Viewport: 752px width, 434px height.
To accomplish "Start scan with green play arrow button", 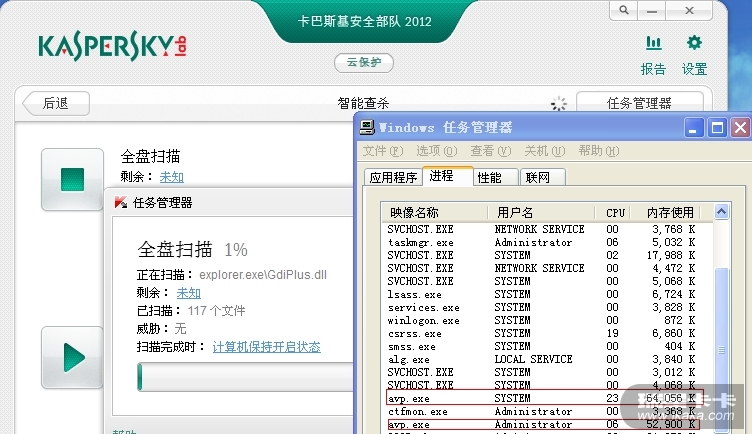I will click(x=72, y=357).
